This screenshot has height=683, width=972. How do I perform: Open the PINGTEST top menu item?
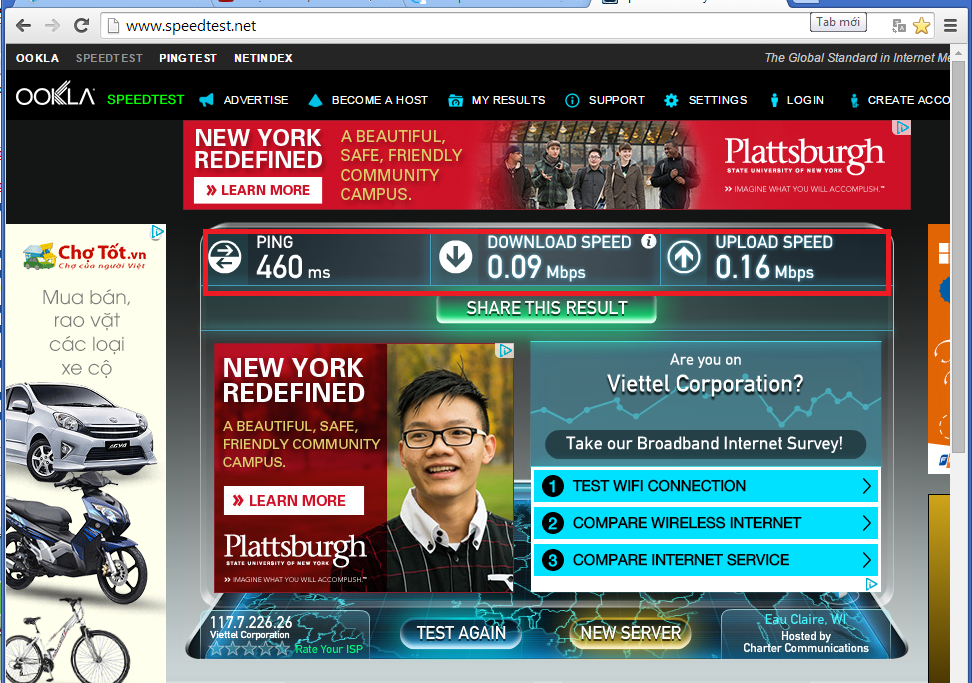[x=188, y=58]
